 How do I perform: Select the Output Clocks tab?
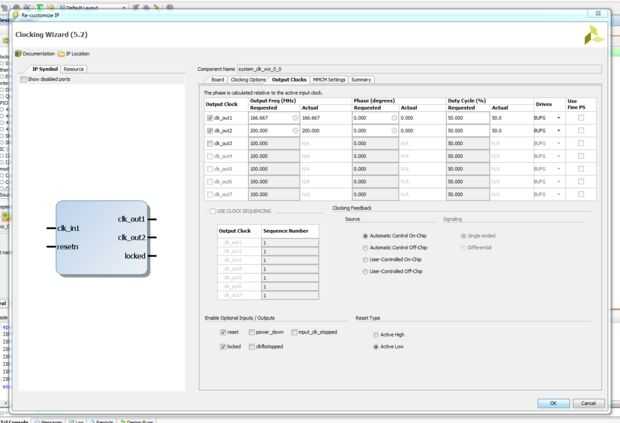coord(289,79)
